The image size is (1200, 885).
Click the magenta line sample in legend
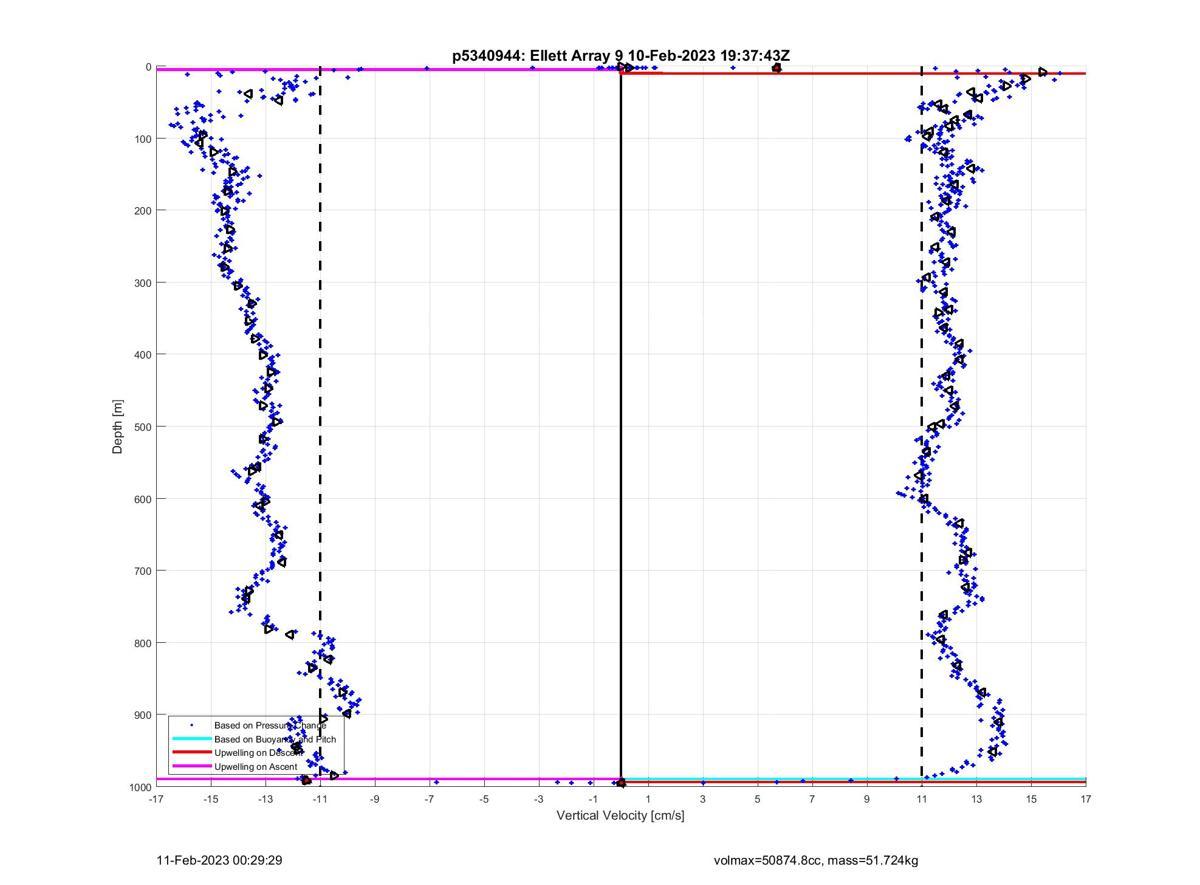coord(191,766)
